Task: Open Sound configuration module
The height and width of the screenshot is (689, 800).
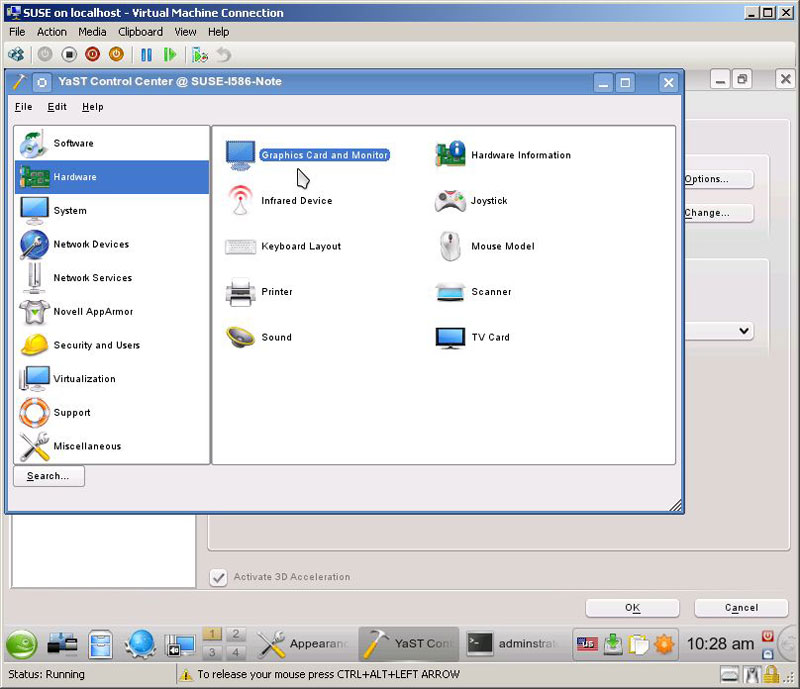Action: coord(259,337)
